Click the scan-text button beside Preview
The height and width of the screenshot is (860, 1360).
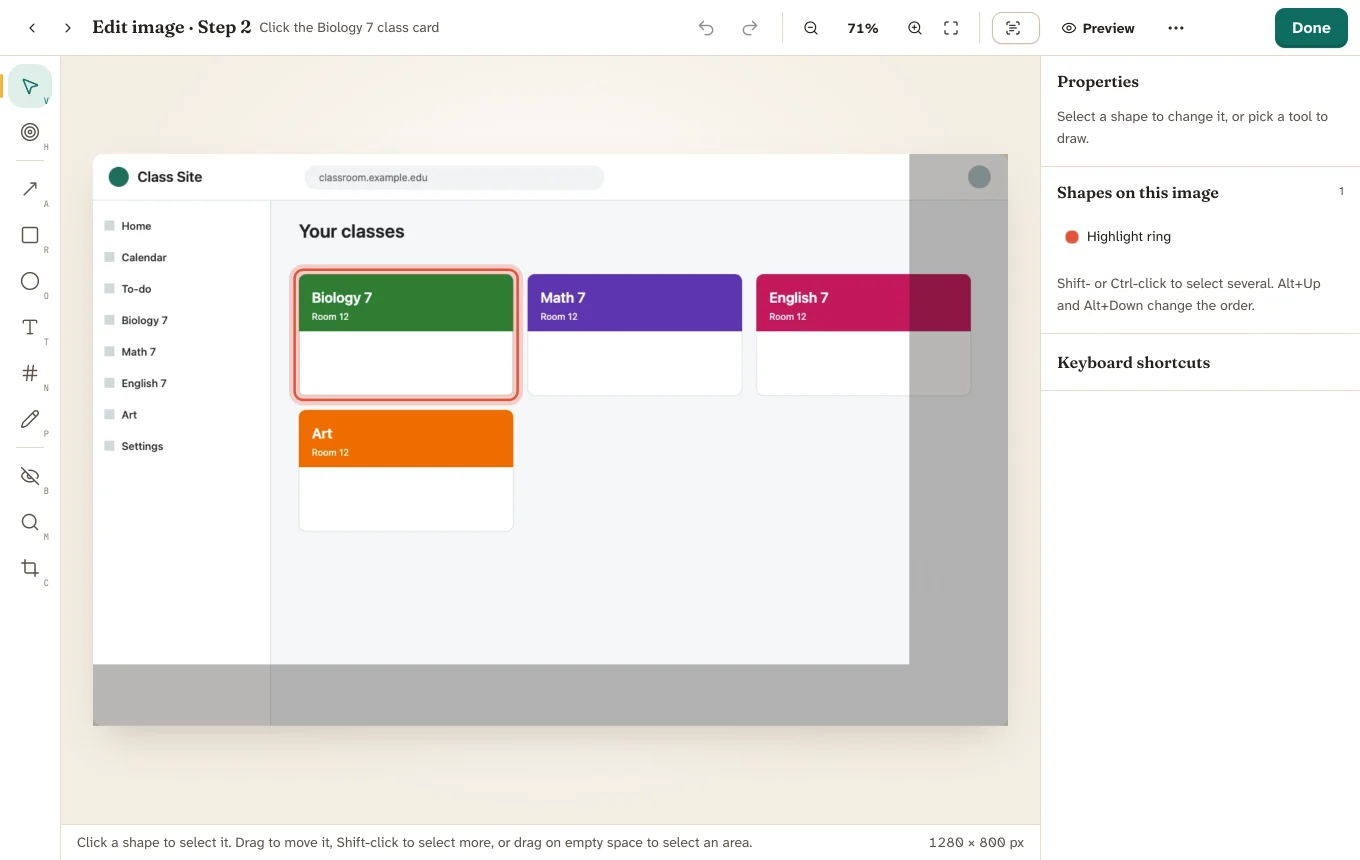pos(1016,28)
